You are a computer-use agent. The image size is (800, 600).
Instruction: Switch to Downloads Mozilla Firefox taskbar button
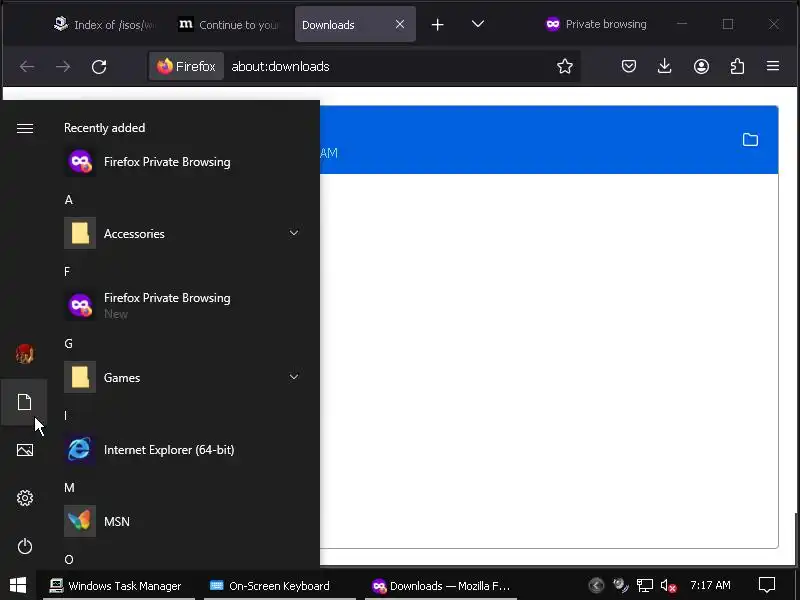point(441,586)
